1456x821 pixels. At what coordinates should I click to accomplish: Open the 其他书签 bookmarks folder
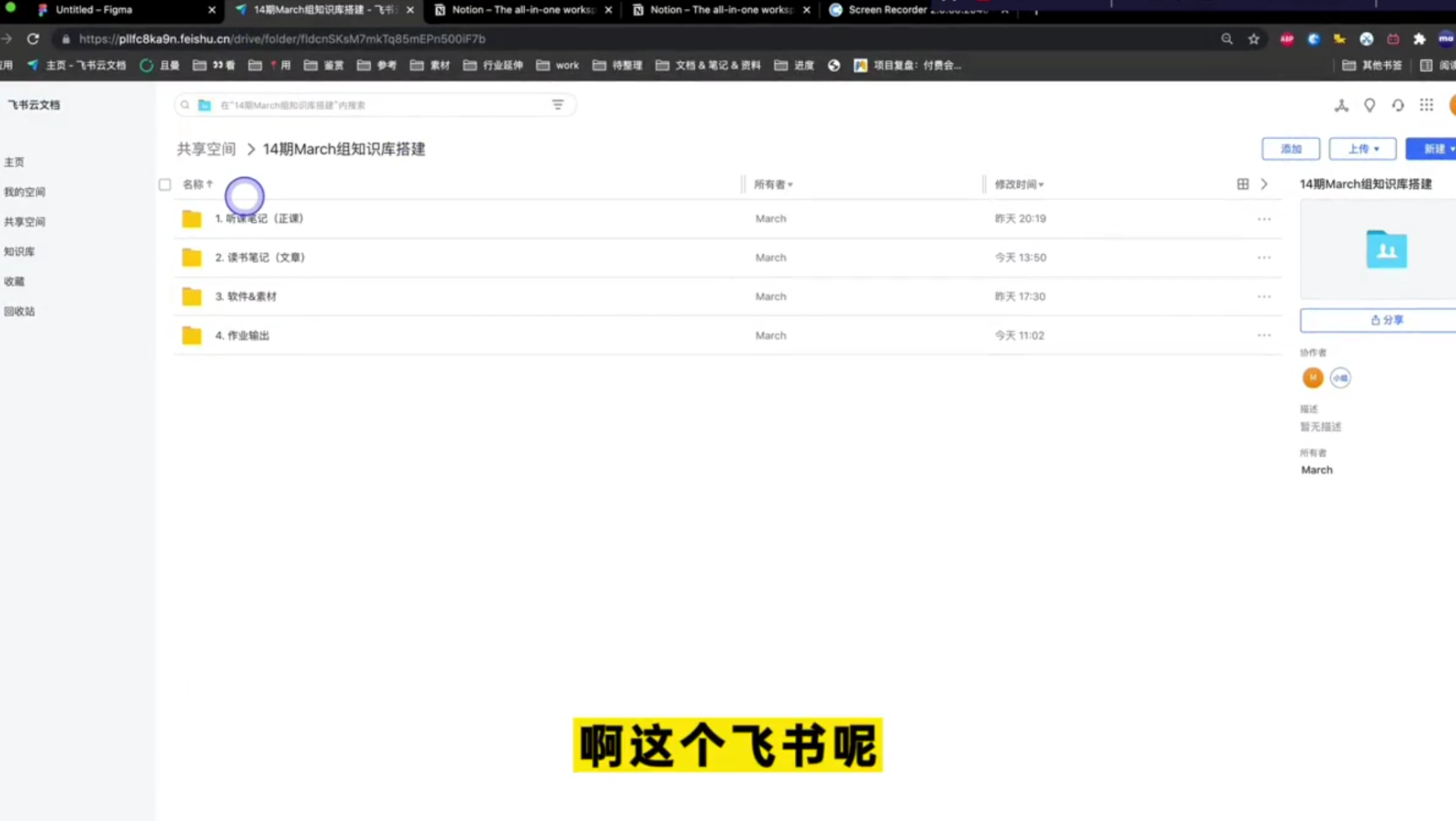[x=1372, y=65]
